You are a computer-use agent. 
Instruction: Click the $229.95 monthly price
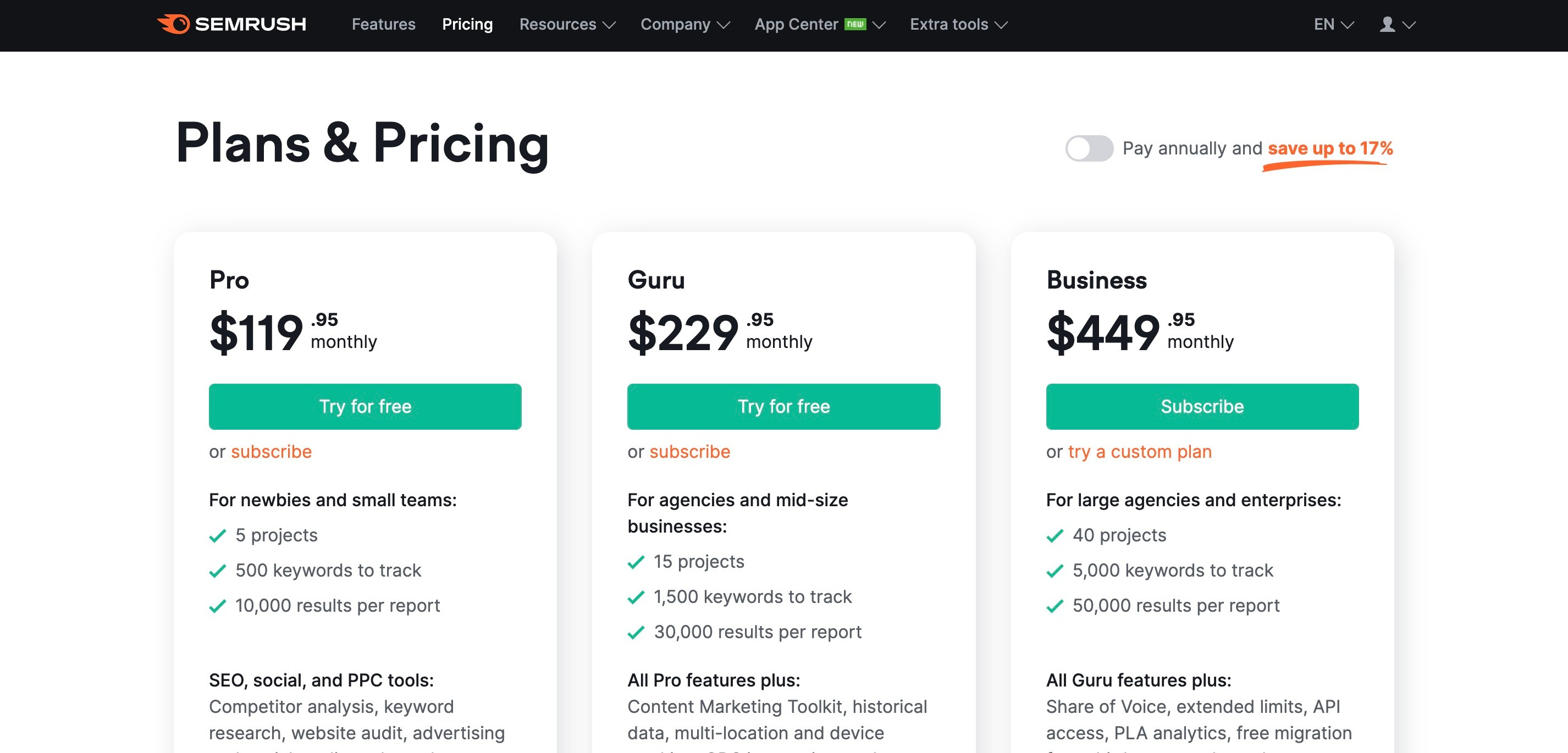pyautogui.click(x=720, y=332)
